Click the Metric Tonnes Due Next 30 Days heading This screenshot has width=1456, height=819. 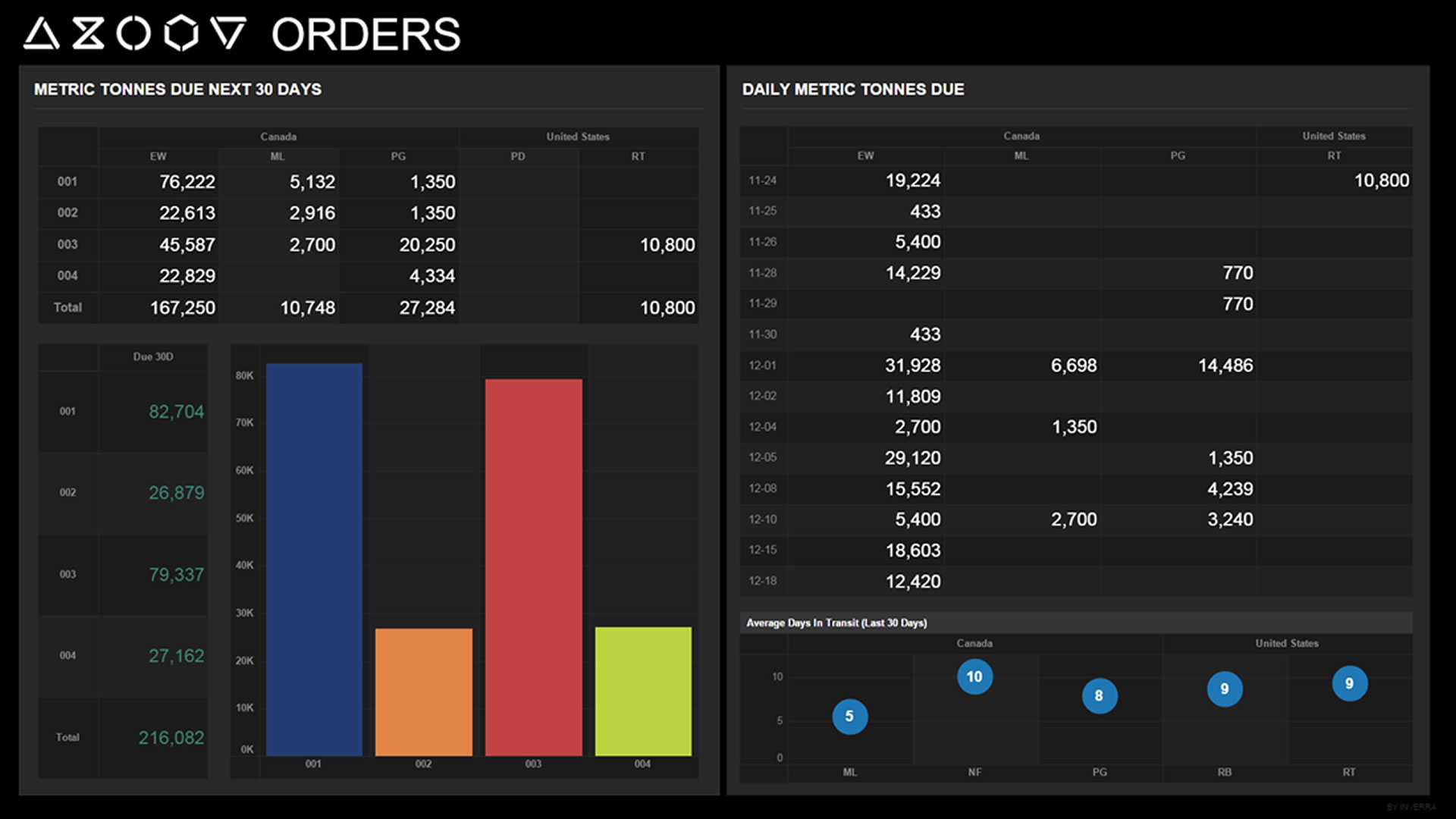pyautogui.click(x=177, y=89)
